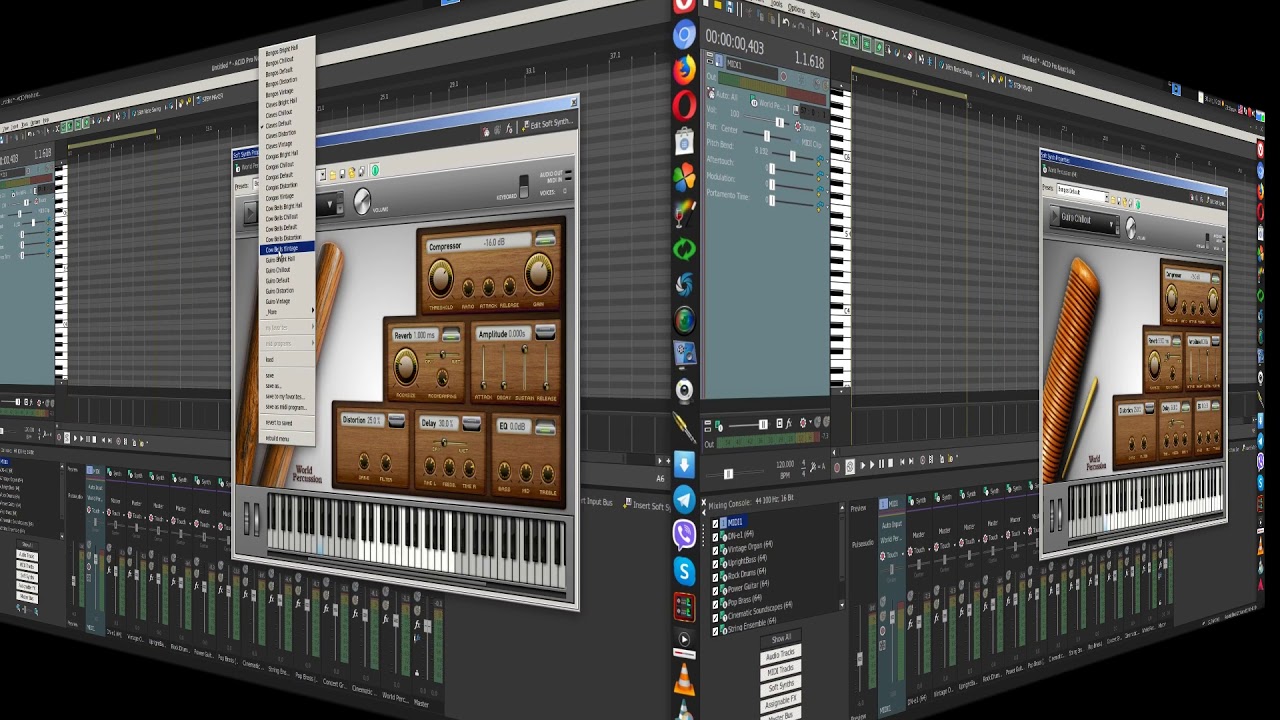
Task: Click the MIDI Tracks filter button
Action: pos(781,670)
